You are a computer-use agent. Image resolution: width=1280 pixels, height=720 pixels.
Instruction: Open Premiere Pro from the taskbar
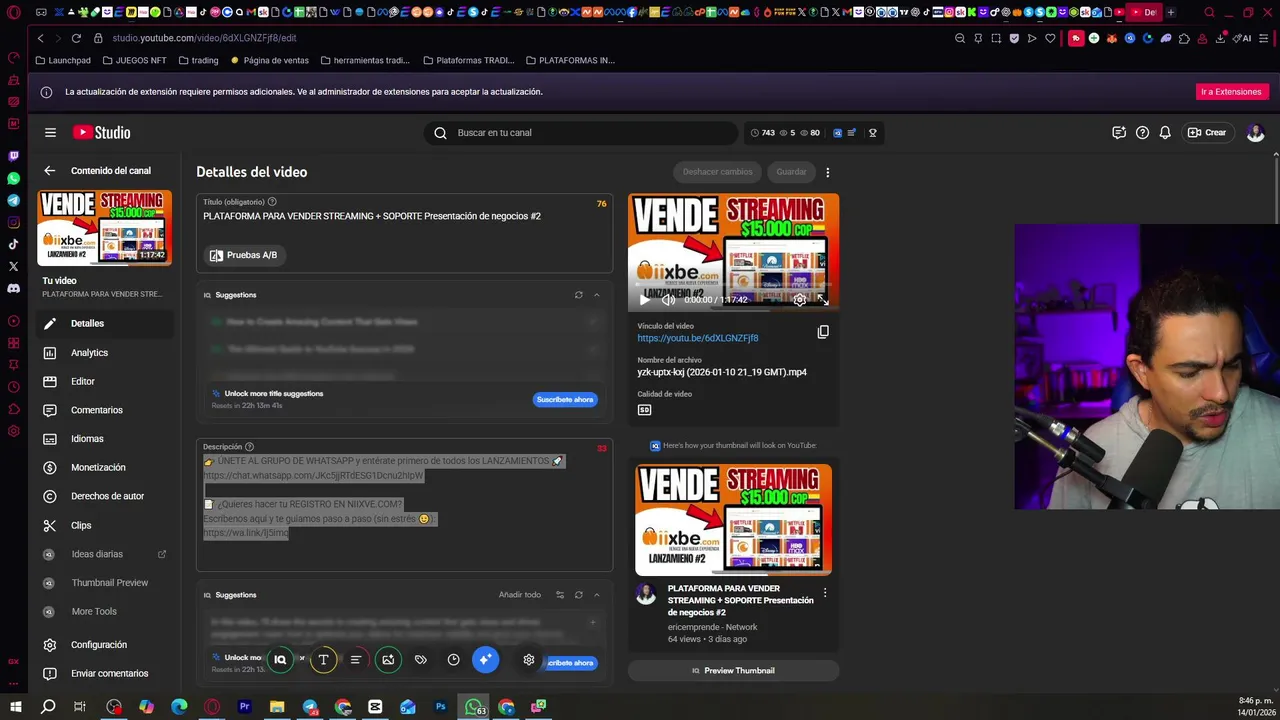(244, 707)
